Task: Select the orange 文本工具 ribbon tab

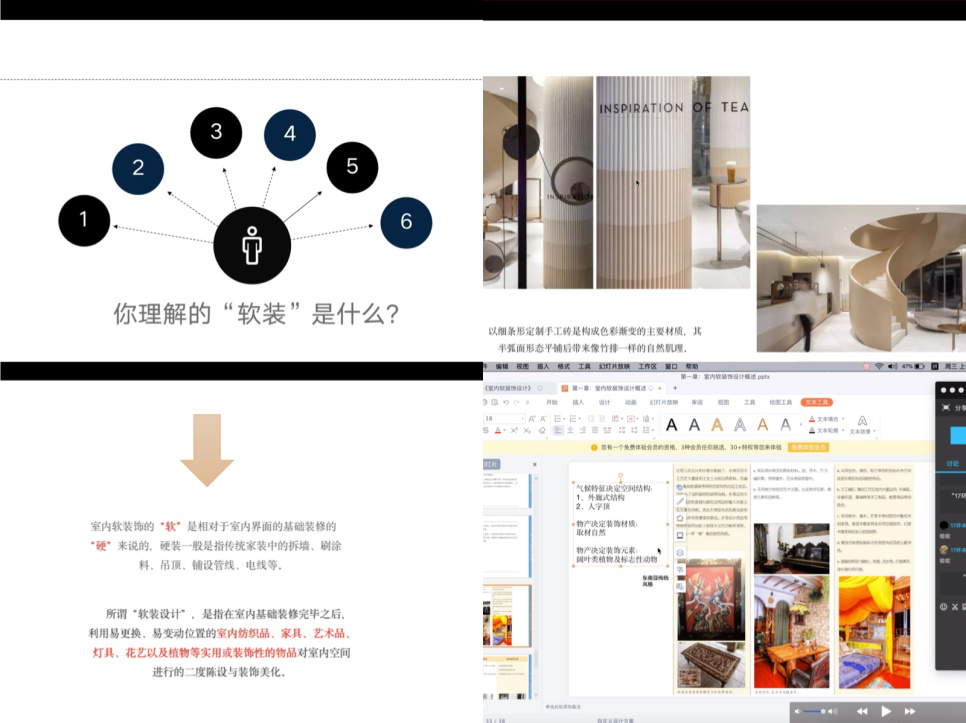Action: (816, 402)
